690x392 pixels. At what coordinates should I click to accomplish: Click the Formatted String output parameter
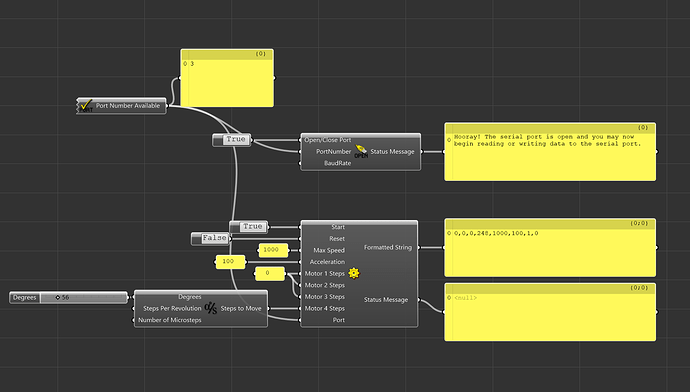coord(388,247)
